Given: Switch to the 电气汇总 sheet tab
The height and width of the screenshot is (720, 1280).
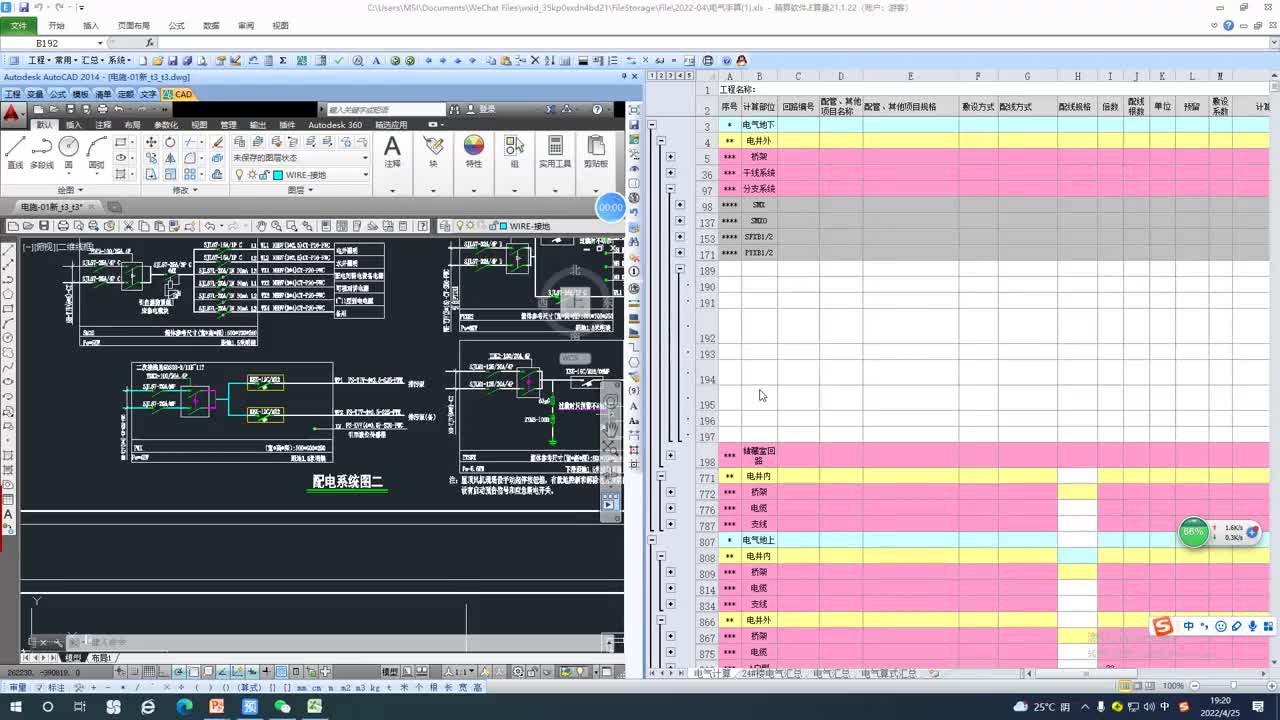Looking at the screenshot, I should pos(830,674).
